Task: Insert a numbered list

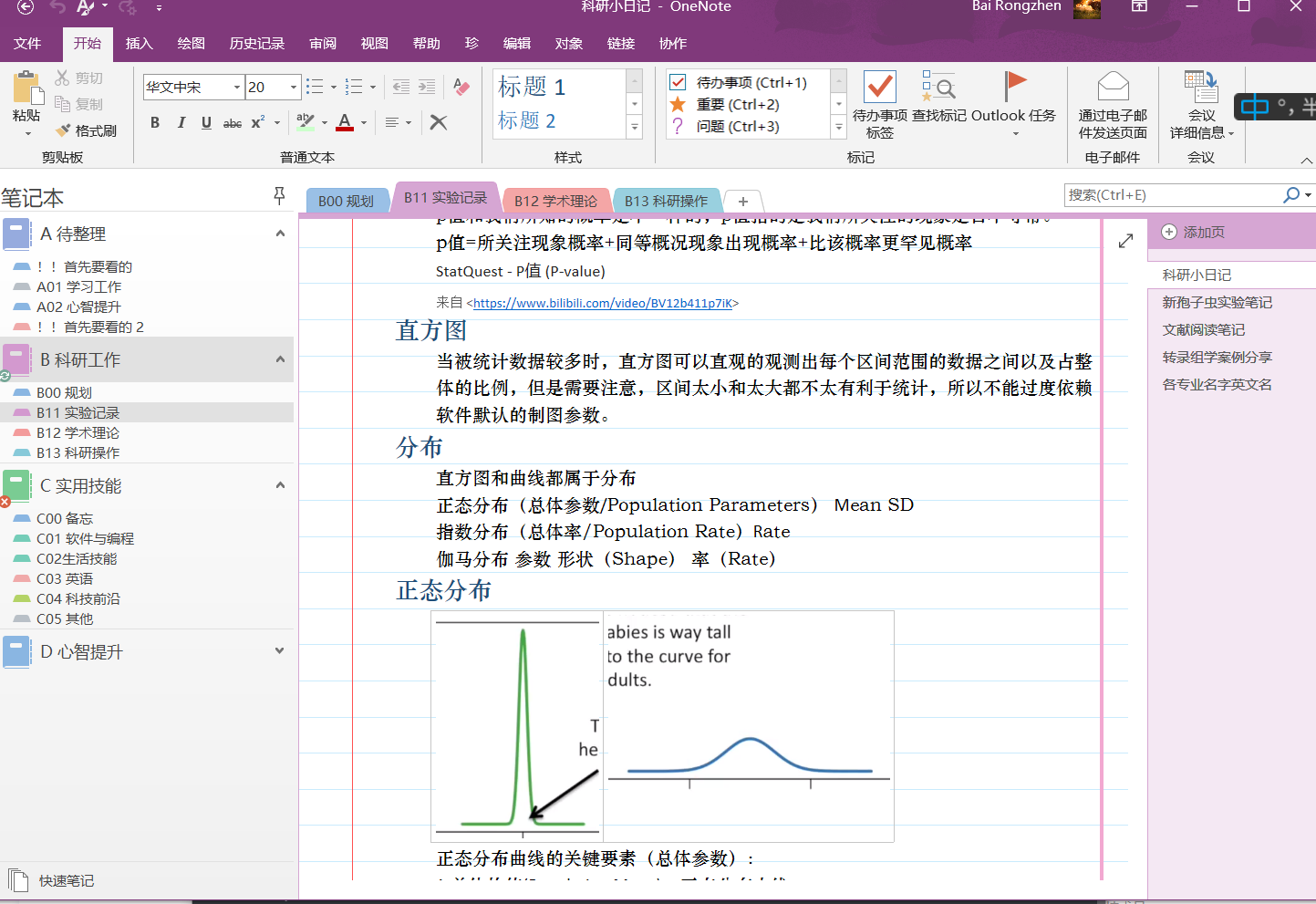Action: point(354,87)
